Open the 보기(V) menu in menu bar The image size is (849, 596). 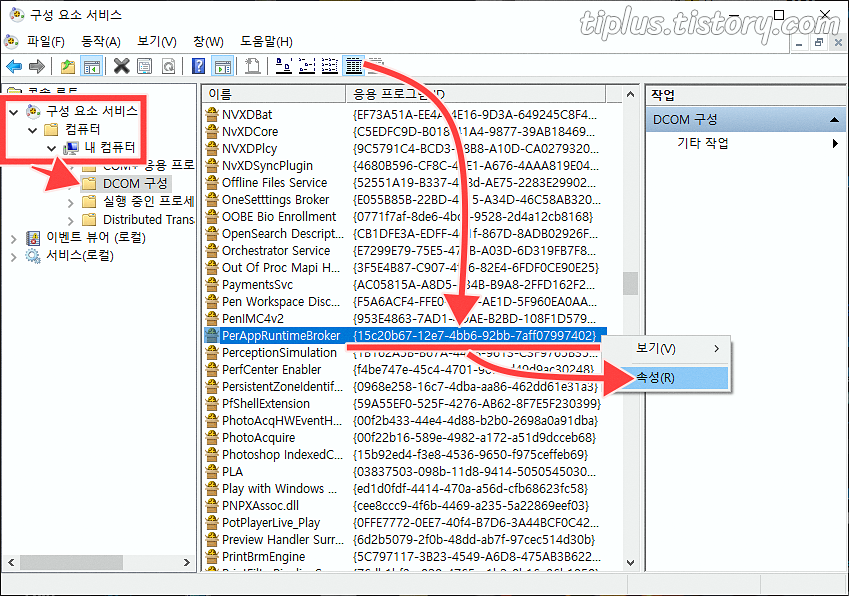point(156,42)
